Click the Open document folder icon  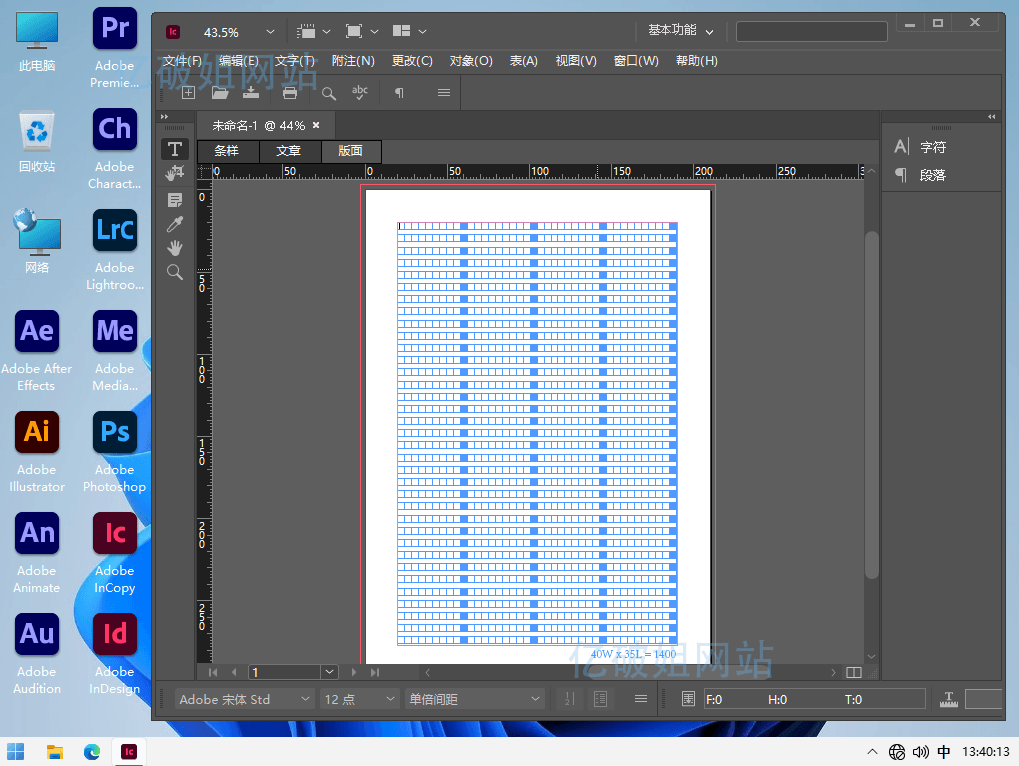click(x=220, y=93)
